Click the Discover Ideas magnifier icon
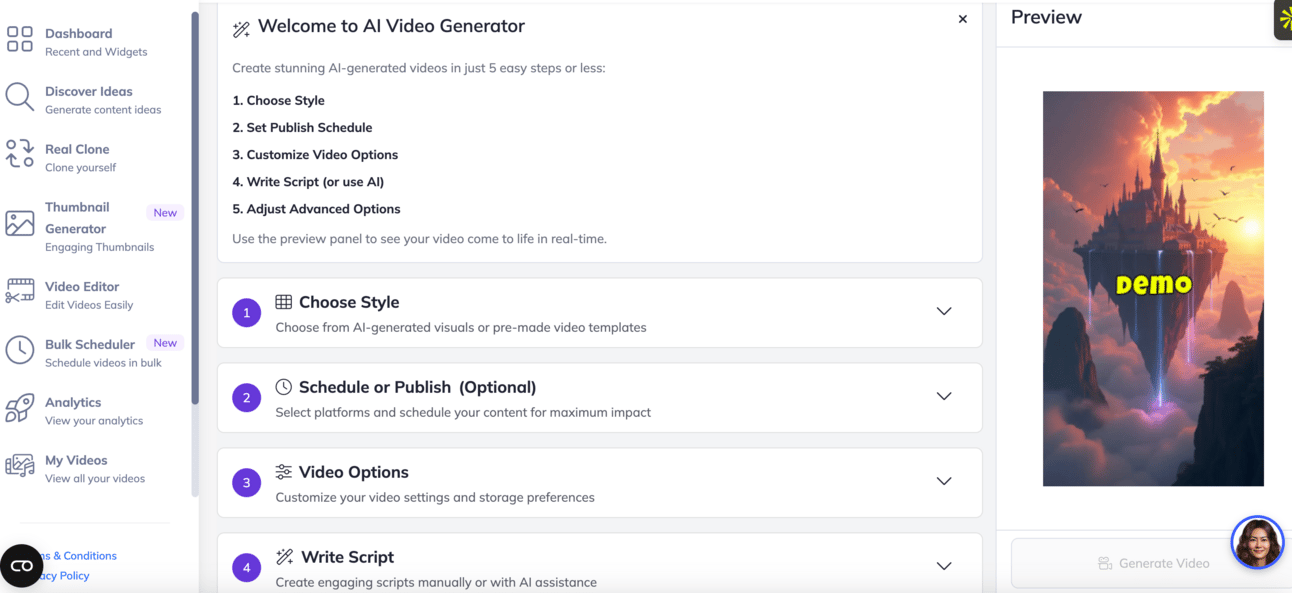This screenshot has height=593, width=1292. click(x=20, y=97)
